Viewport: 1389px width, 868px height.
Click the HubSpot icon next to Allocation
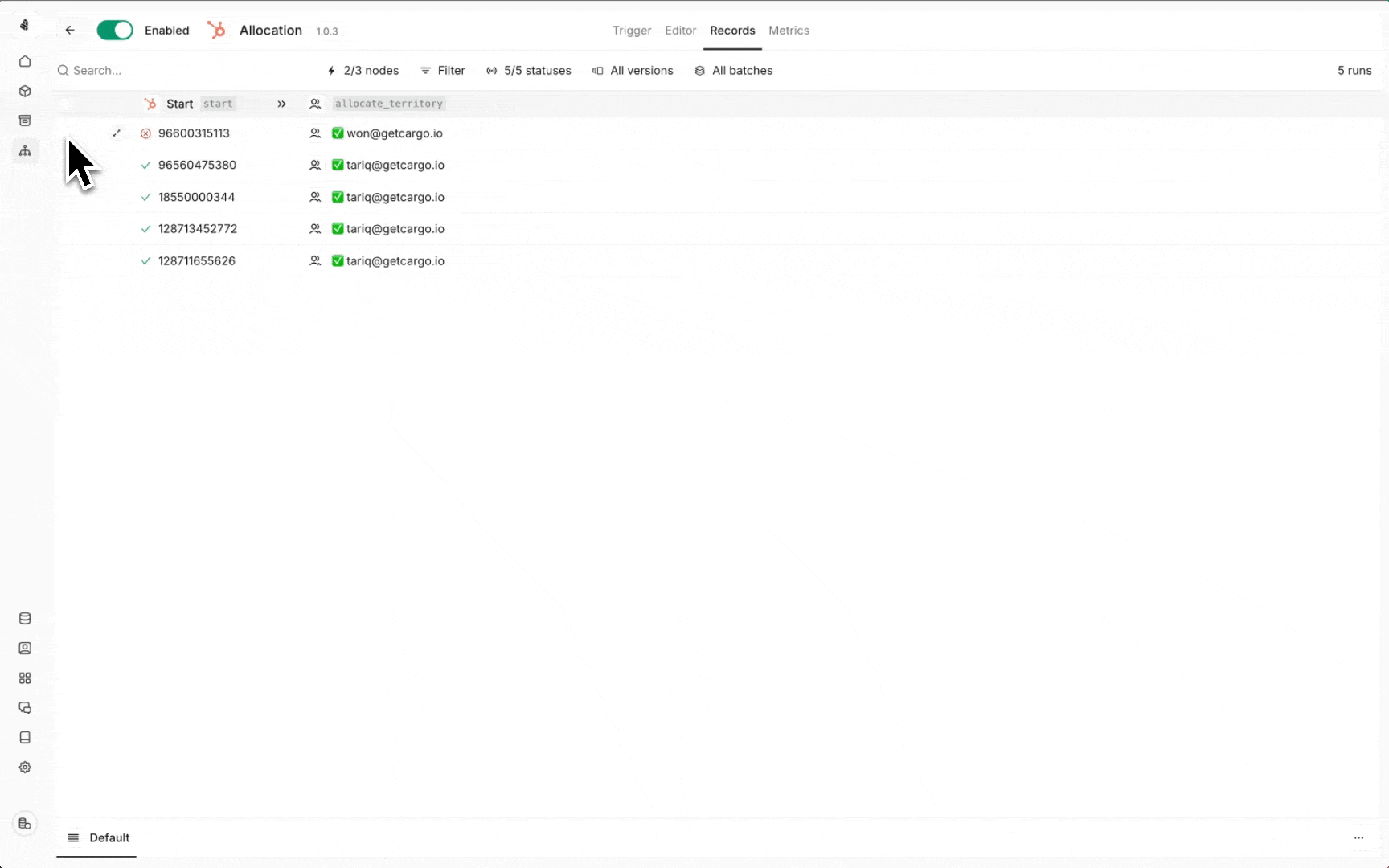(216, 30)
